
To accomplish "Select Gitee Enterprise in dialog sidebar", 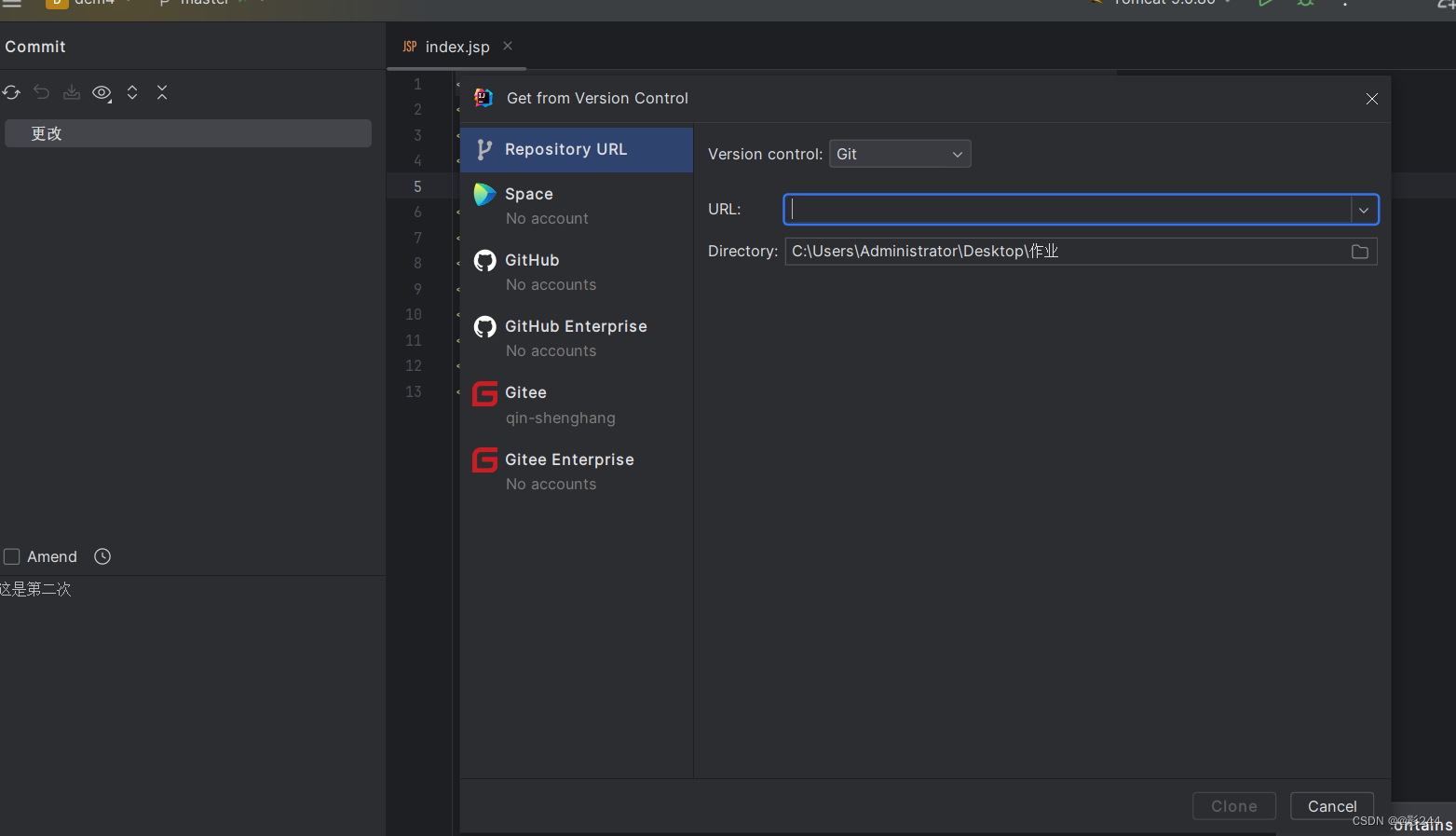I will [x=577, y=471].
